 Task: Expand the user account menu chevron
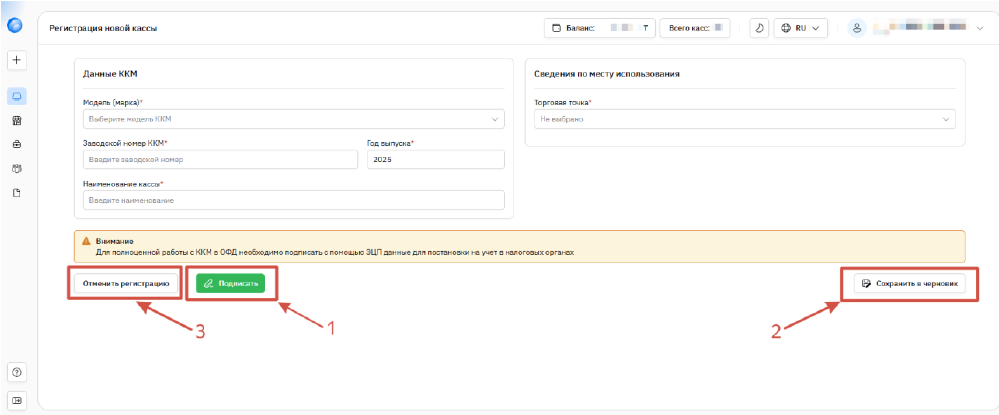point(979,28)
